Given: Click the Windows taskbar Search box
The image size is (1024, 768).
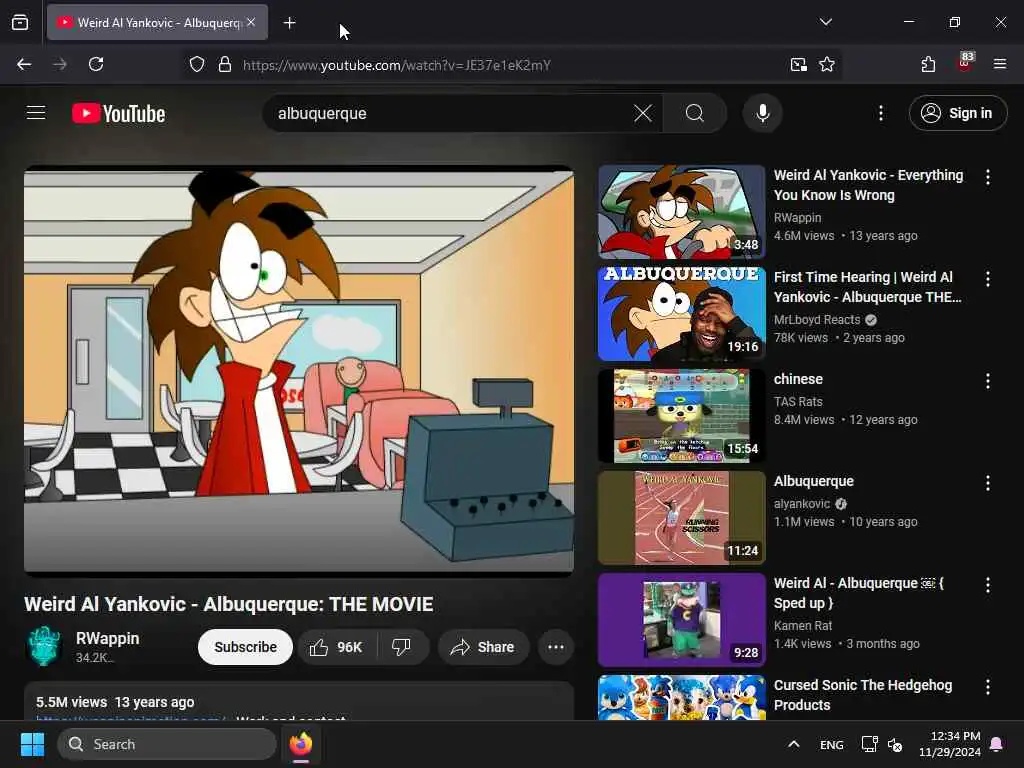Looking at the screenshot, I should click(167, 744).
